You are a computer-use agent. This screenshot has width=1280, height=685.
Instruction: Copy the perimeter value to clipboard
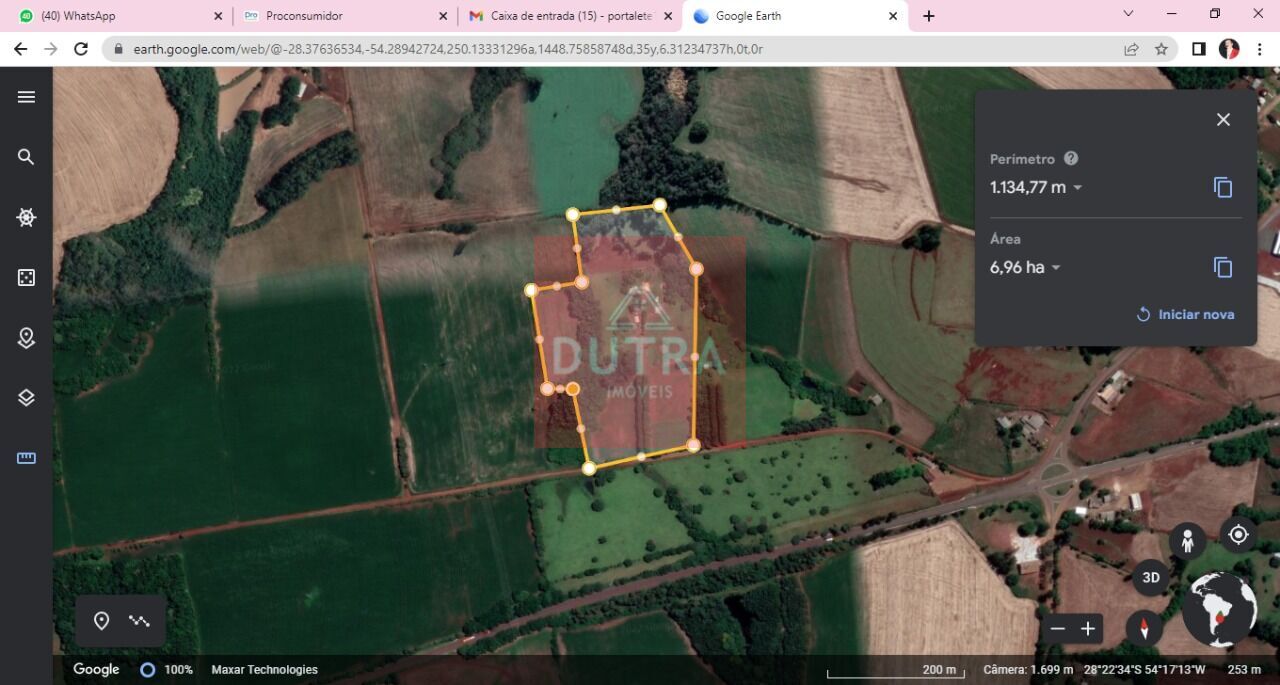[1222, 188]
